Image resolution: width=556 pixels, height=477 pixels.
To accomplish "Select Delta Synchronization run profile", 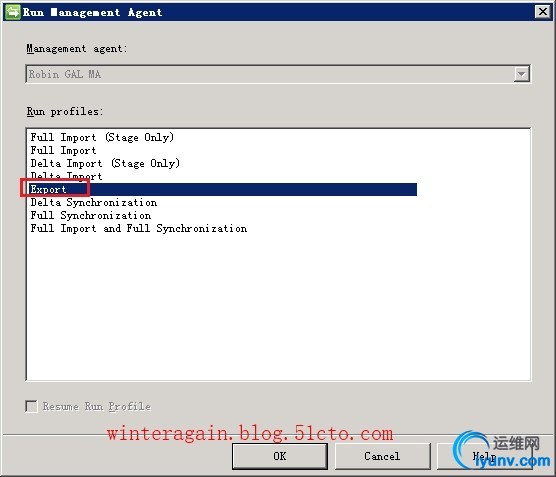I will tap(94, 203).
